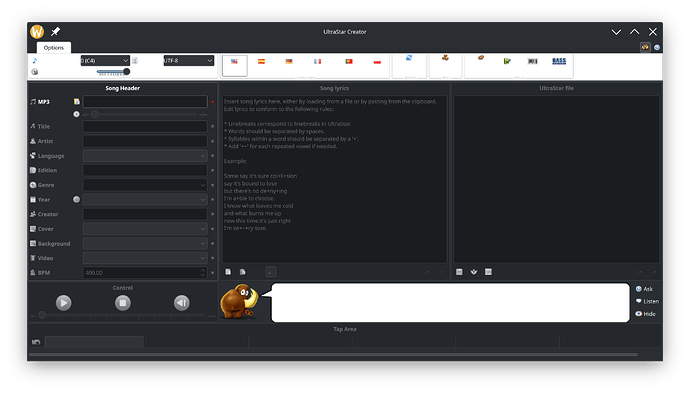Image resolution: width=690 pixels, height=393 pixels.
Task: Toggle the pin icon in title bar
Action: click(55, 32)
